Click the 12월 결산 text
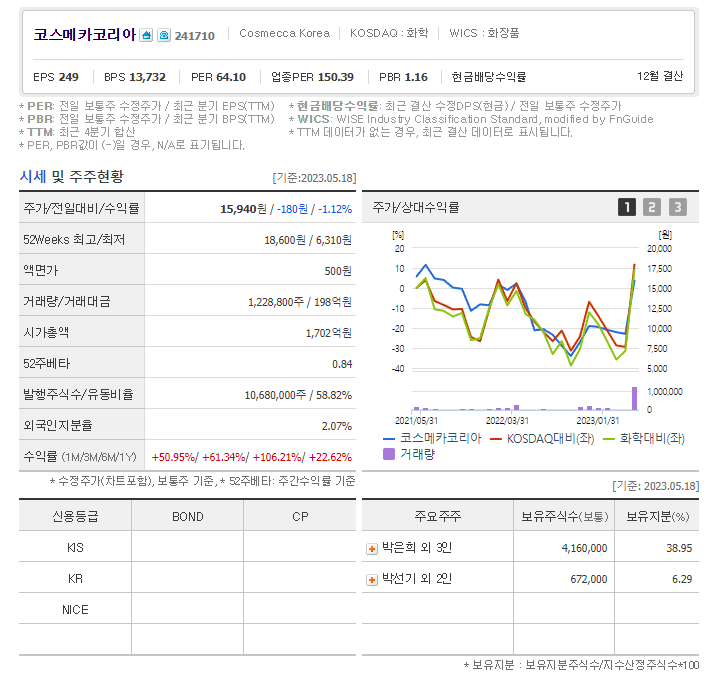The width and height of the screenshot is (712, 677). coord(660,76)
